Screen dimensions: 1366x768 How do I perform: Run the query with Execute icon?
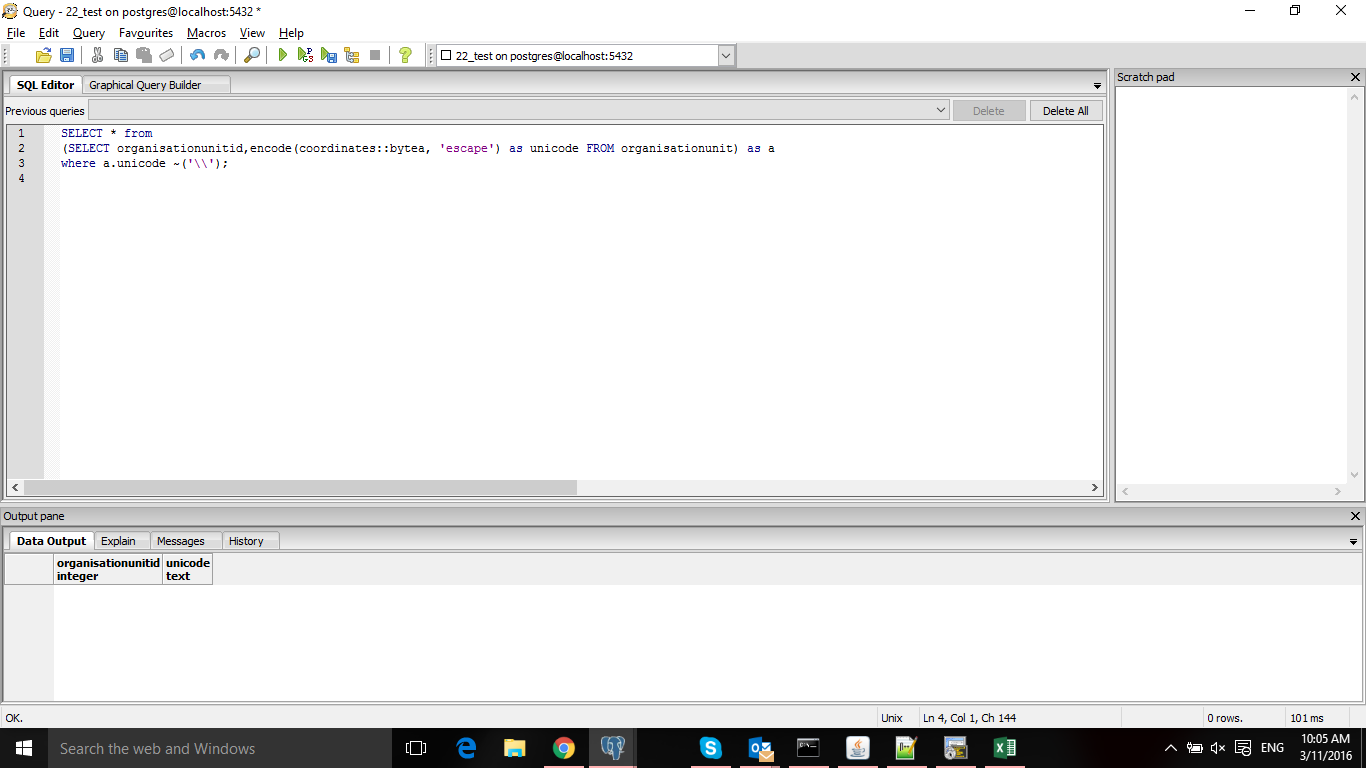(x=283, y=56)
